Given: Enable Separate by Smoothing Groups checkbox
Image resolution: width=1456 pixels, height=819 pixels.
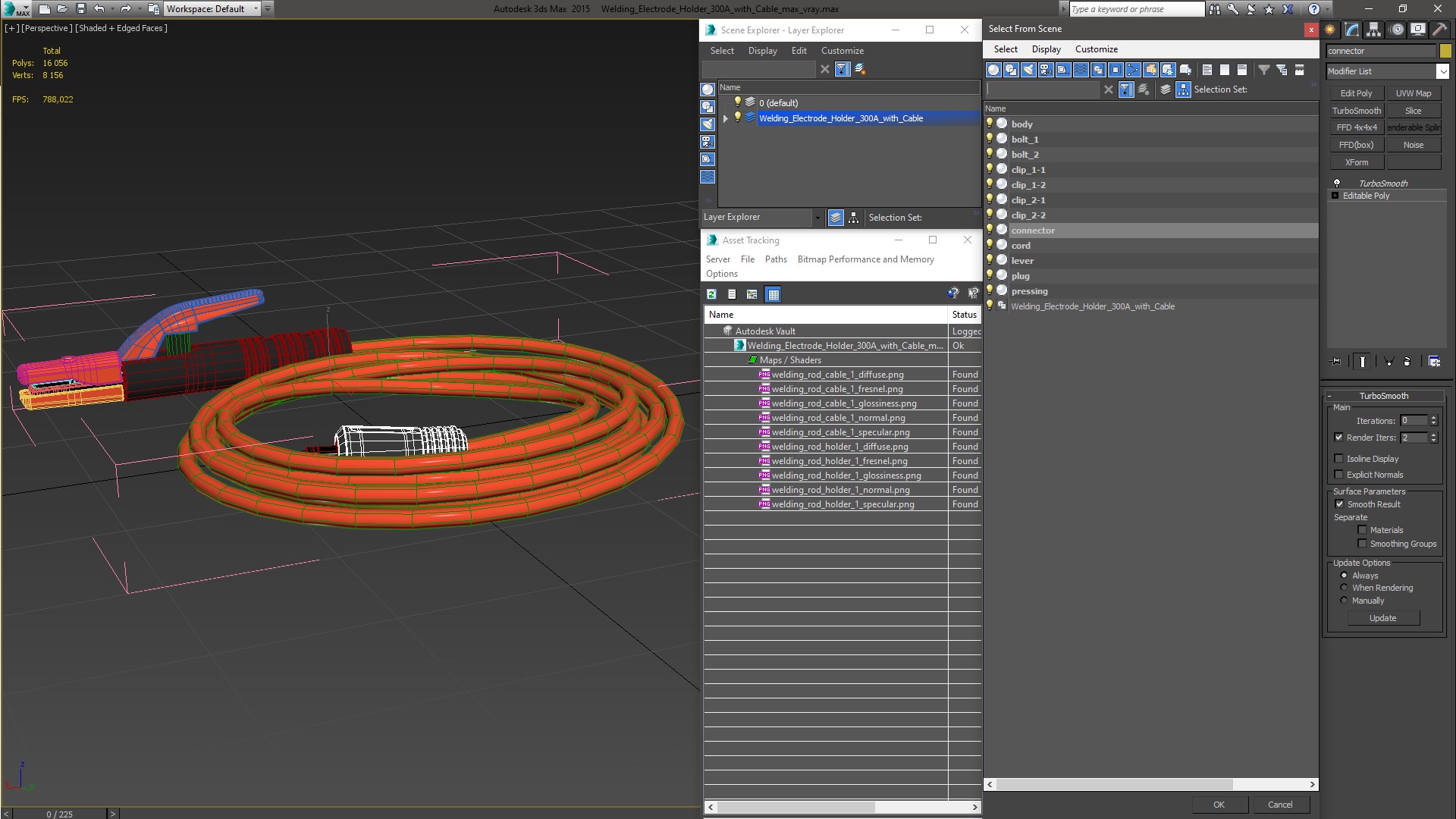Looking at the screenshot, I should [x=1362, y=544].
